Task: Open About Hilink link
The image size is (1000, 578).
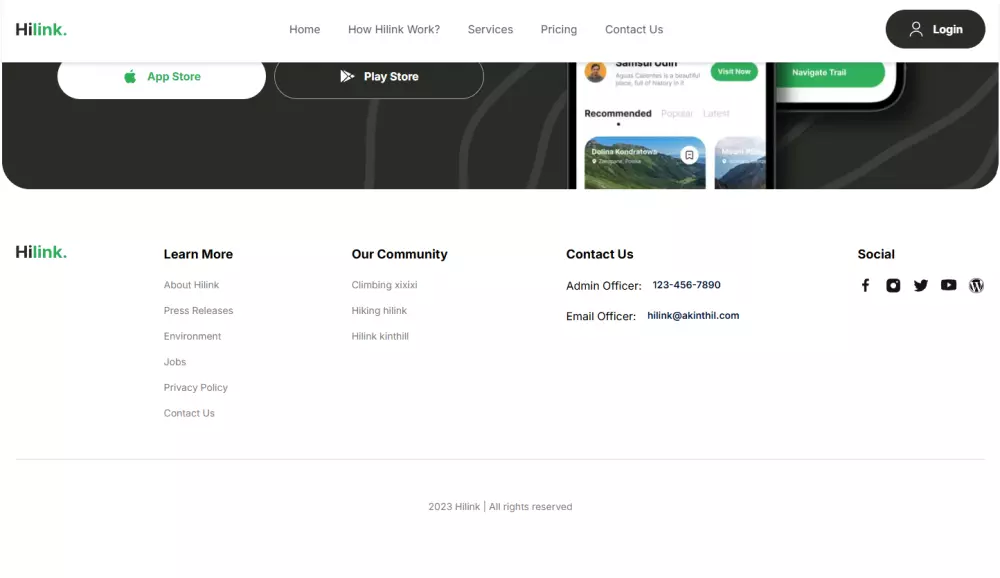Action: coord(191,285)
